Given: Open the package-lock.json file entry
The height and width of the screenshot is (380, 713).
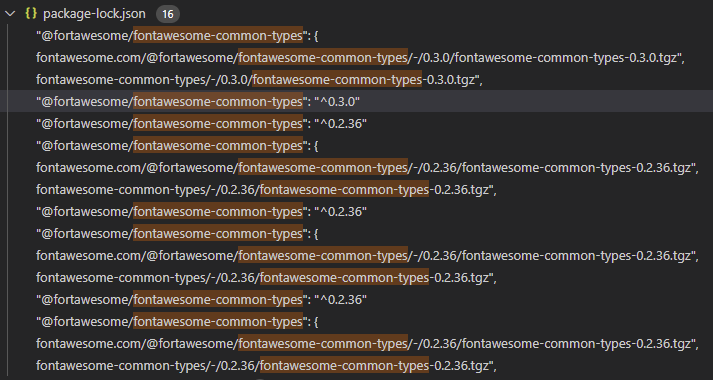Looking at the screenshot, I should tap(94, 14).
